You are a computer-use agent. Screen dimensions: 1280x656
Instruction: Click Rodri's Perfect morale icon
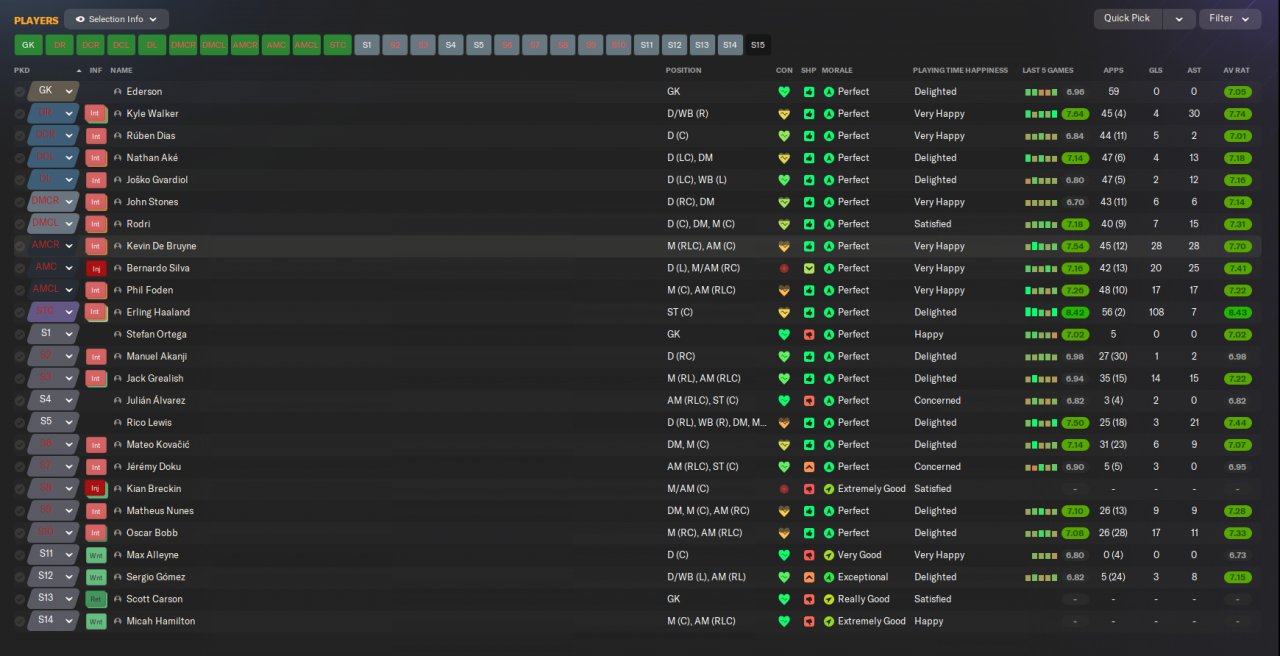[x=829, y=224]
